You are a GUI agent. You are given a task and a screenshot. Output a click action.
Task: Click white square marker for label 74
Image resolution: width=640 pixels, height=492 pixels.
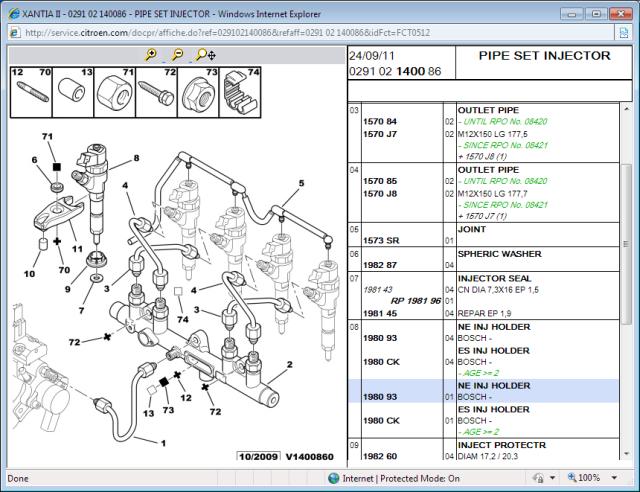pos(178,291)
